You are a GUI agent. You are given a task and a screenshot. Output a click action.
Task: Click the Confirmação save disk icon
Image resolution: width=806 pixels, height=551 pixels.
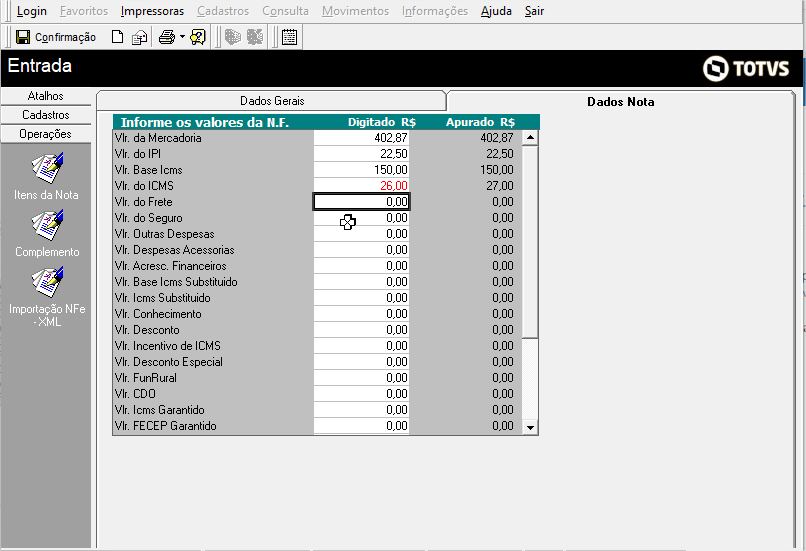click(23, 37)
